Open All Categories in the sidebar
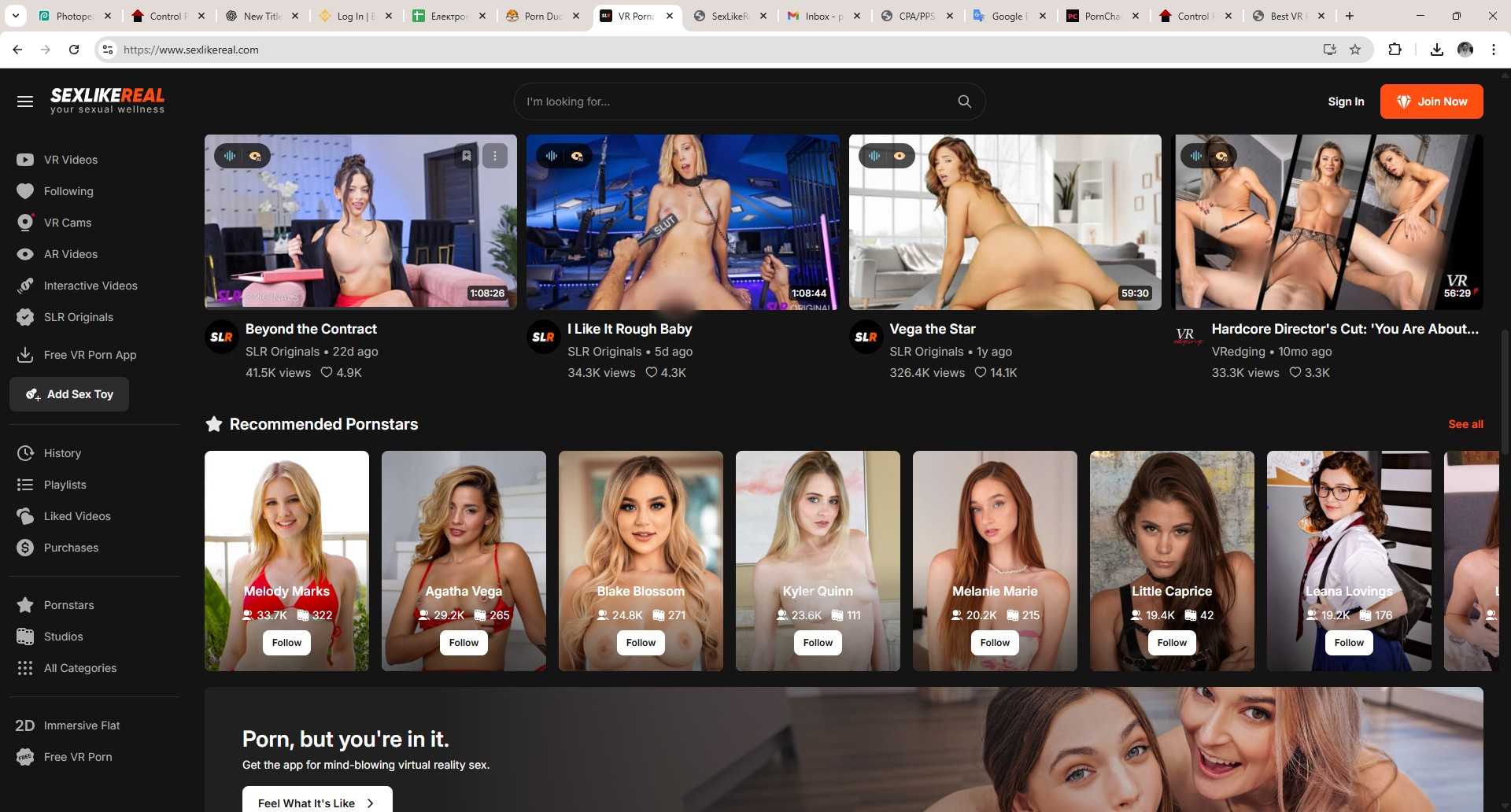This screenshot has width=1511, height=812. (x=79, y=667)
